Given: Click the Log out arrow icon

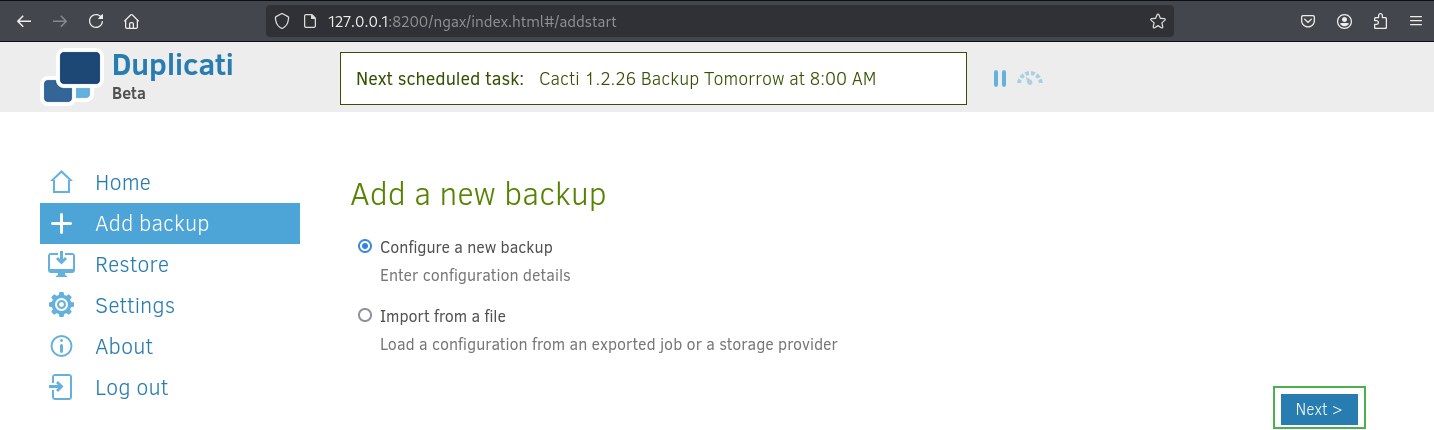Looking at the screenshot, I should (61, 388).
